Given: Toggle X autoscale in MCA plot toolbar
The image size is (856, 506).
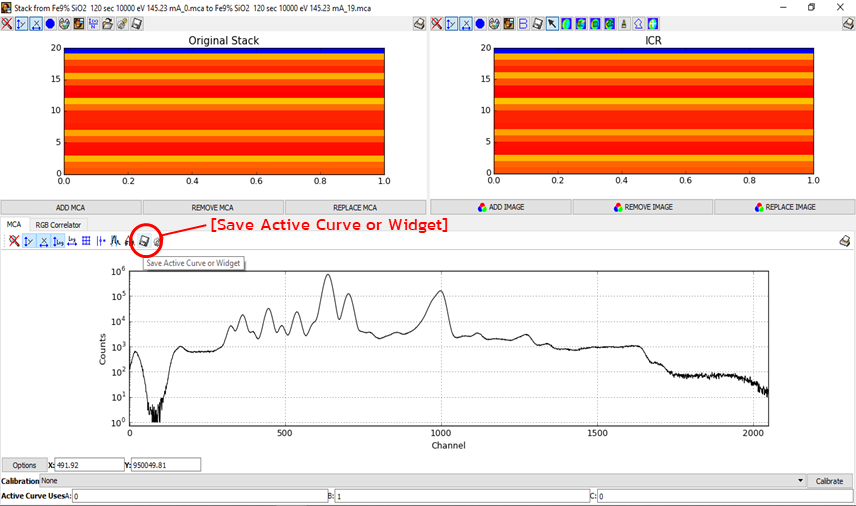Looking at the screenshot, I should 44,241.
